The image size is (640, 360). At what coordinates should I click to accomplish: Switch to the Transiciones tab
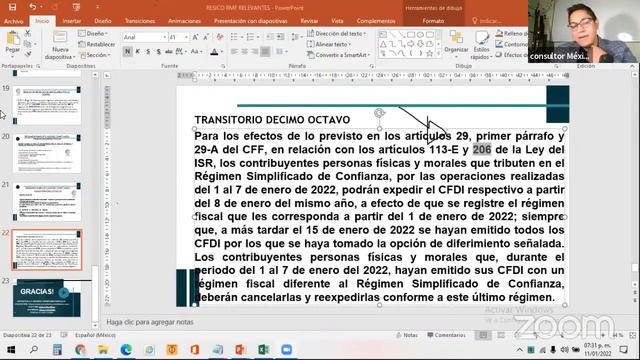(x=140, y=21)
